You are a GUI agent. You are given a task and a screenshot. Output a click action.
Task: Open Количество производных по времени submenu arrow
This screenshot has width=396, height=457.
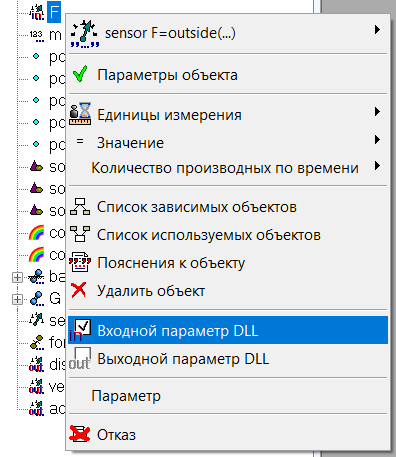pyautogui.click(x=377, y=166)
